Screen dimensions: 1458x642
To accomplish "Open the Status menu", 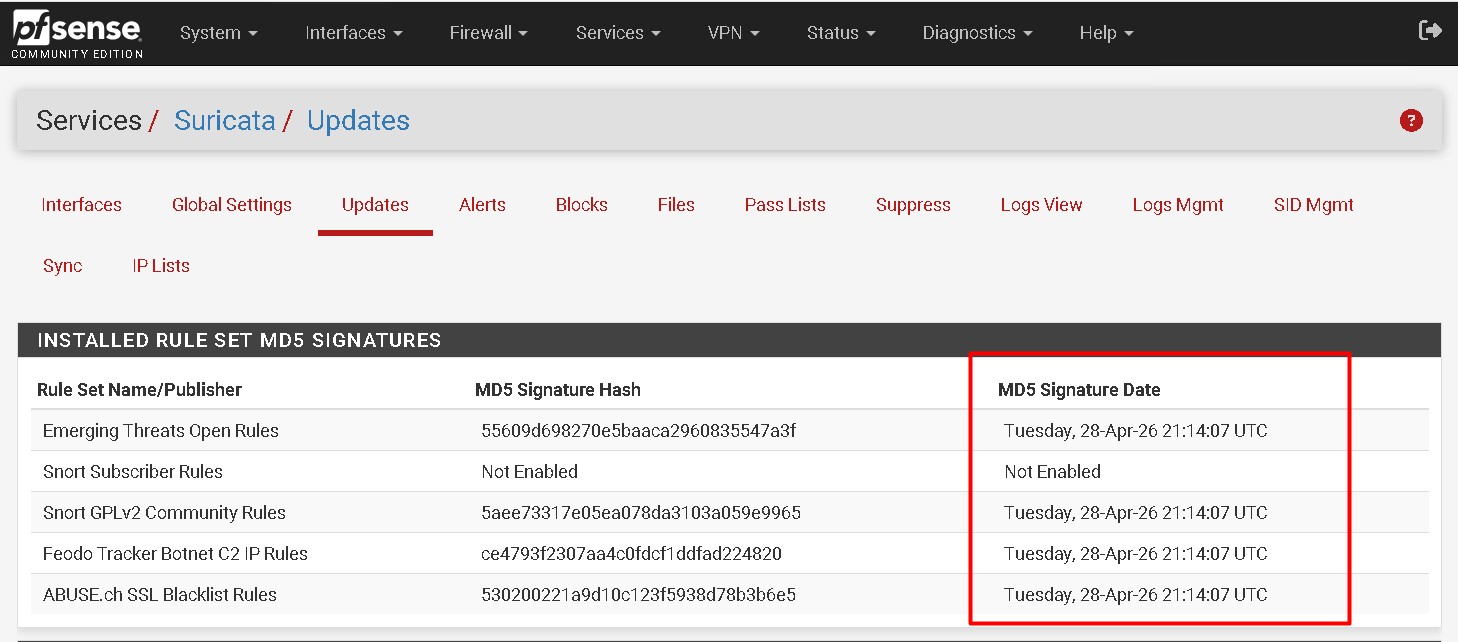I will point(840,32).
